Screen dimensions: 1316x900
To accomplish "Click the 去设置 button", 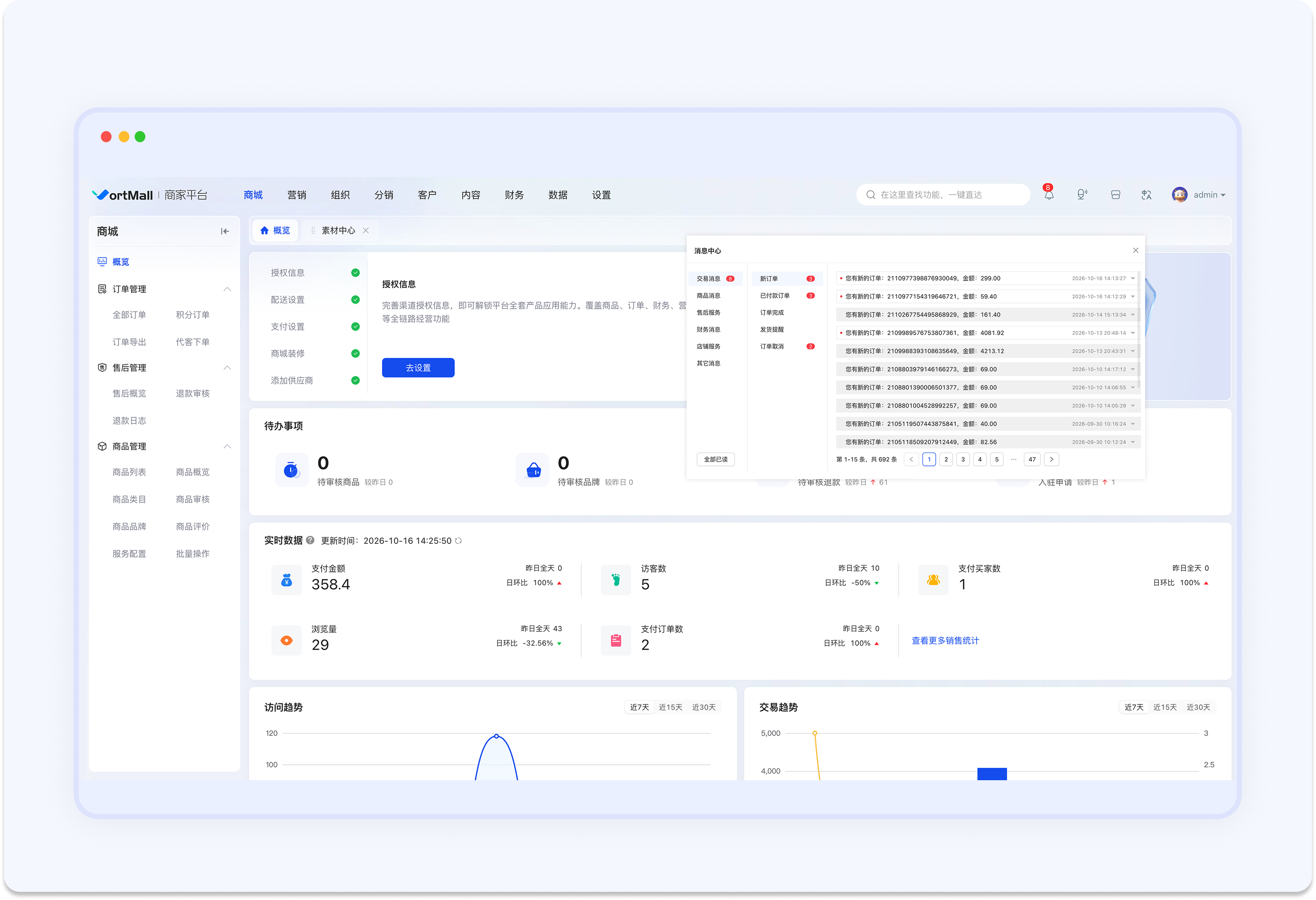I will [x=418, y=368].
